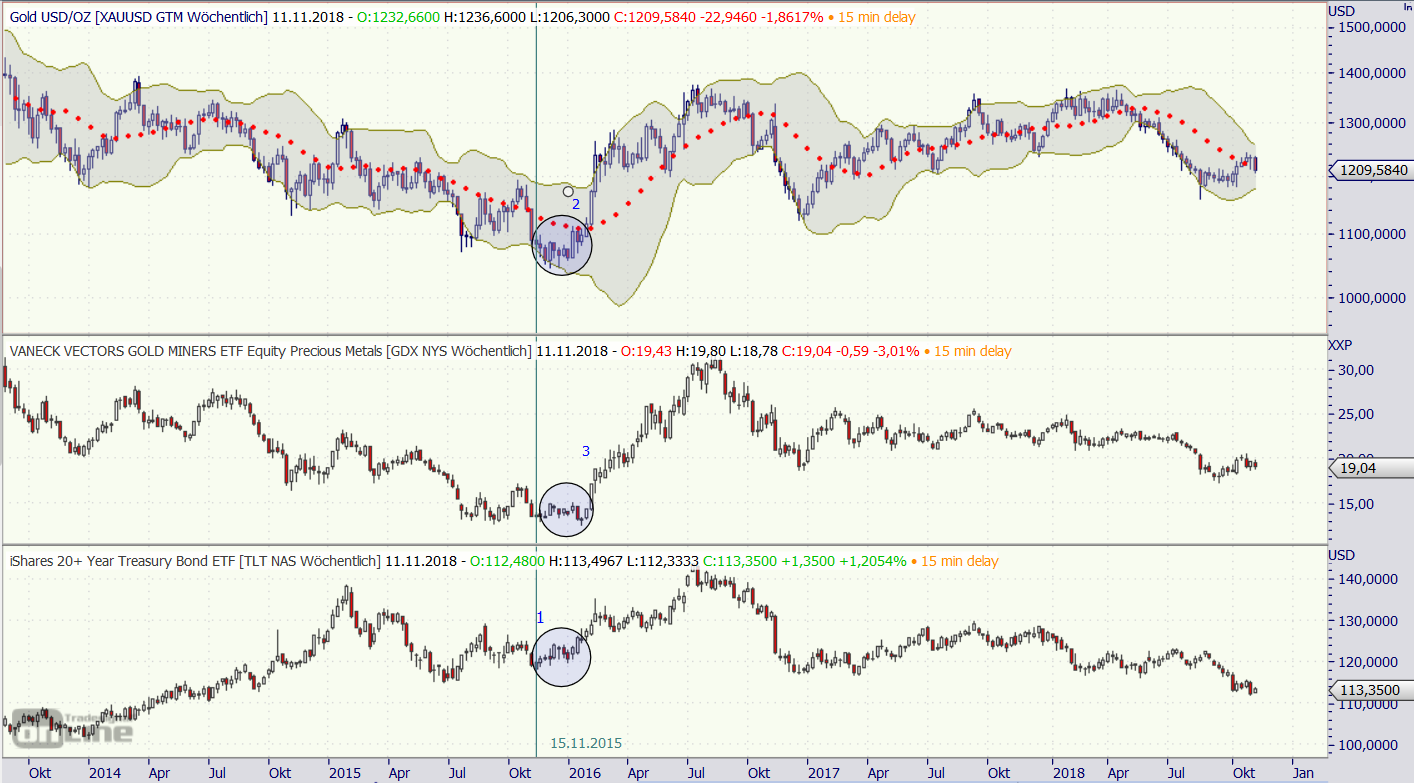Click the 100,0000 level on the TLT price axis
This screenshot has width=1414, height=783.
pyautogui.click(x=1368, y=745)
